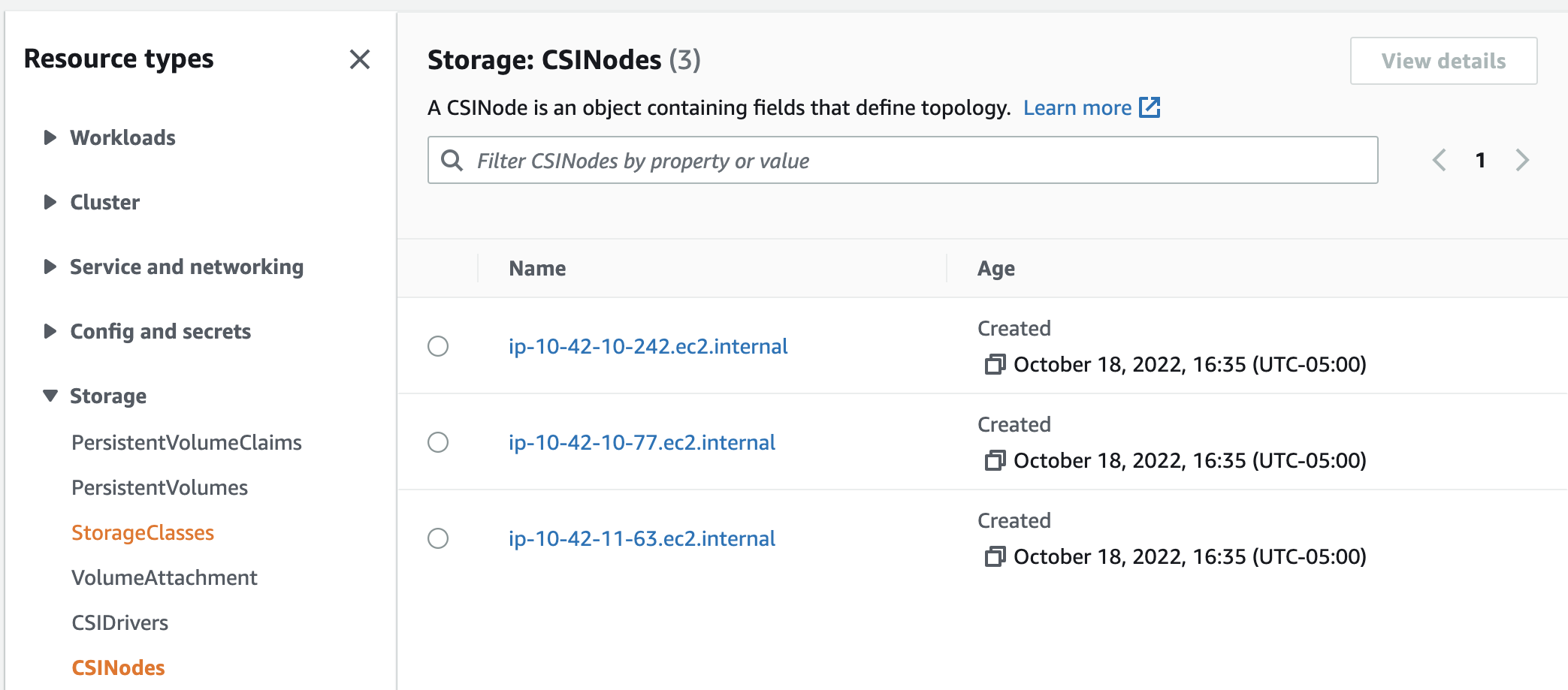Copy creation date for ip-10-42-11-63 row

point(995,556)
